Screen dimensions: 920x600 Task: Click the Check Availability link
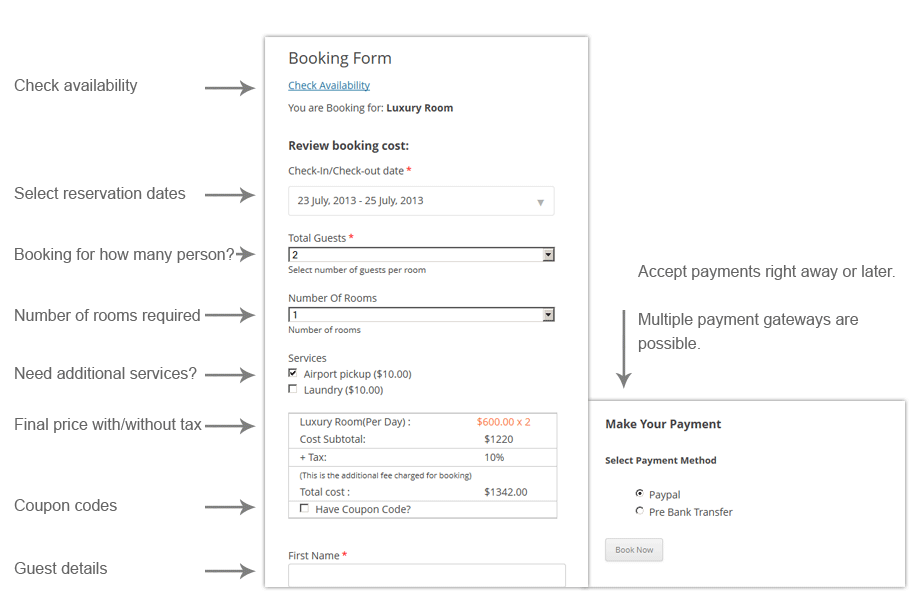pos(329,86)
